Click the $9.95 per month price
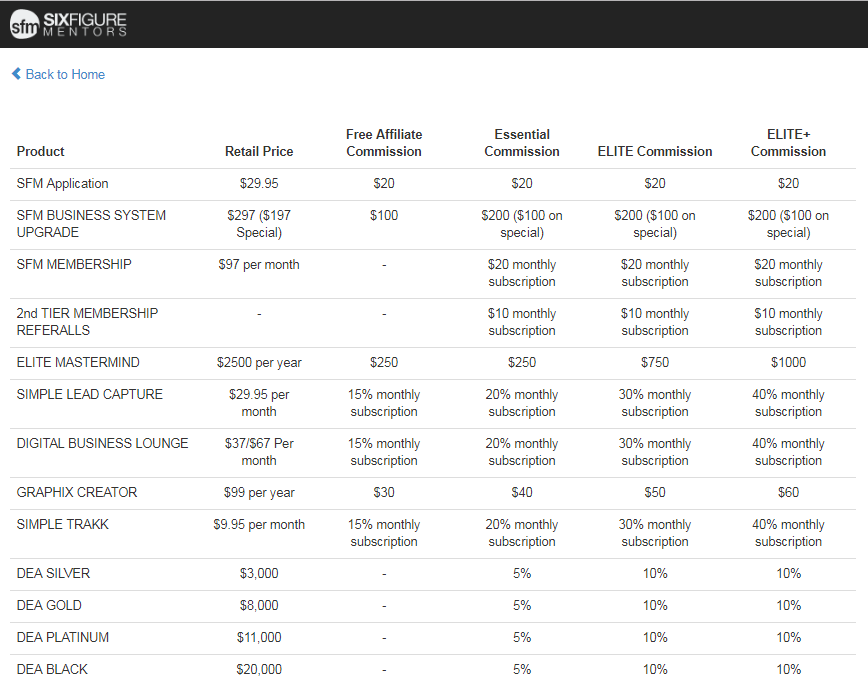This screenshot has width=868, height=687. tap(259, 524)
